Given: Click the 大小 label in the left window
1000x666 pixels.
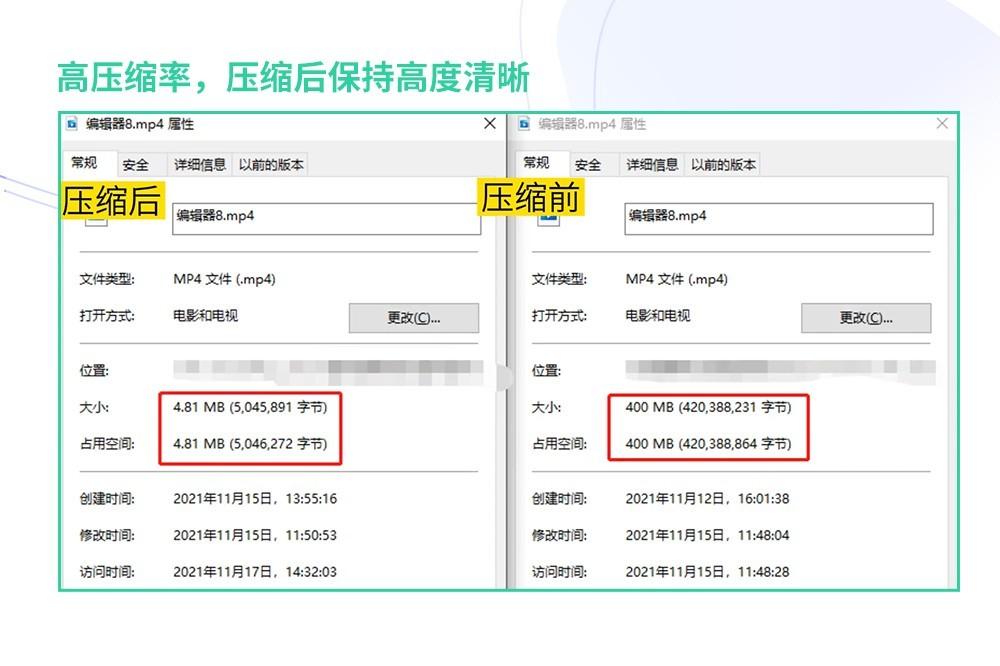Looking at the screenshot, I should tap(94, 407).
